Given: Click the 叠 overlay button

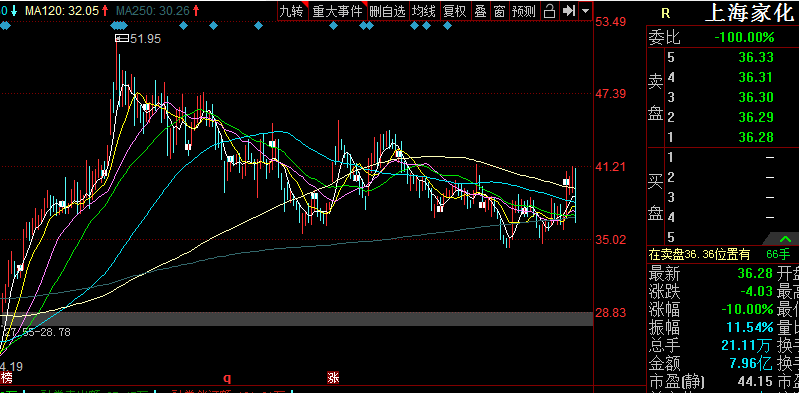Looking at the screenshot, I should (x=481, y=11).
